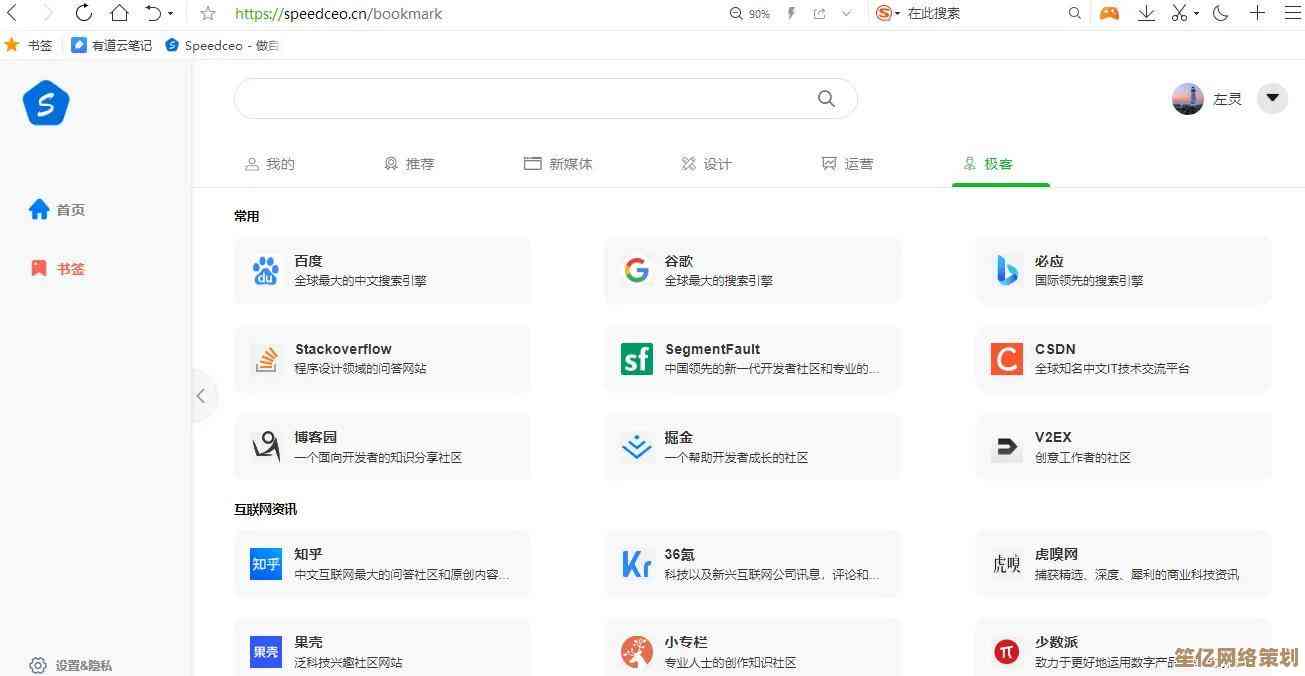1305x676 pixels.
Task: Expand the Sogou search engine selector dropdown
Action: pos(897,14)
